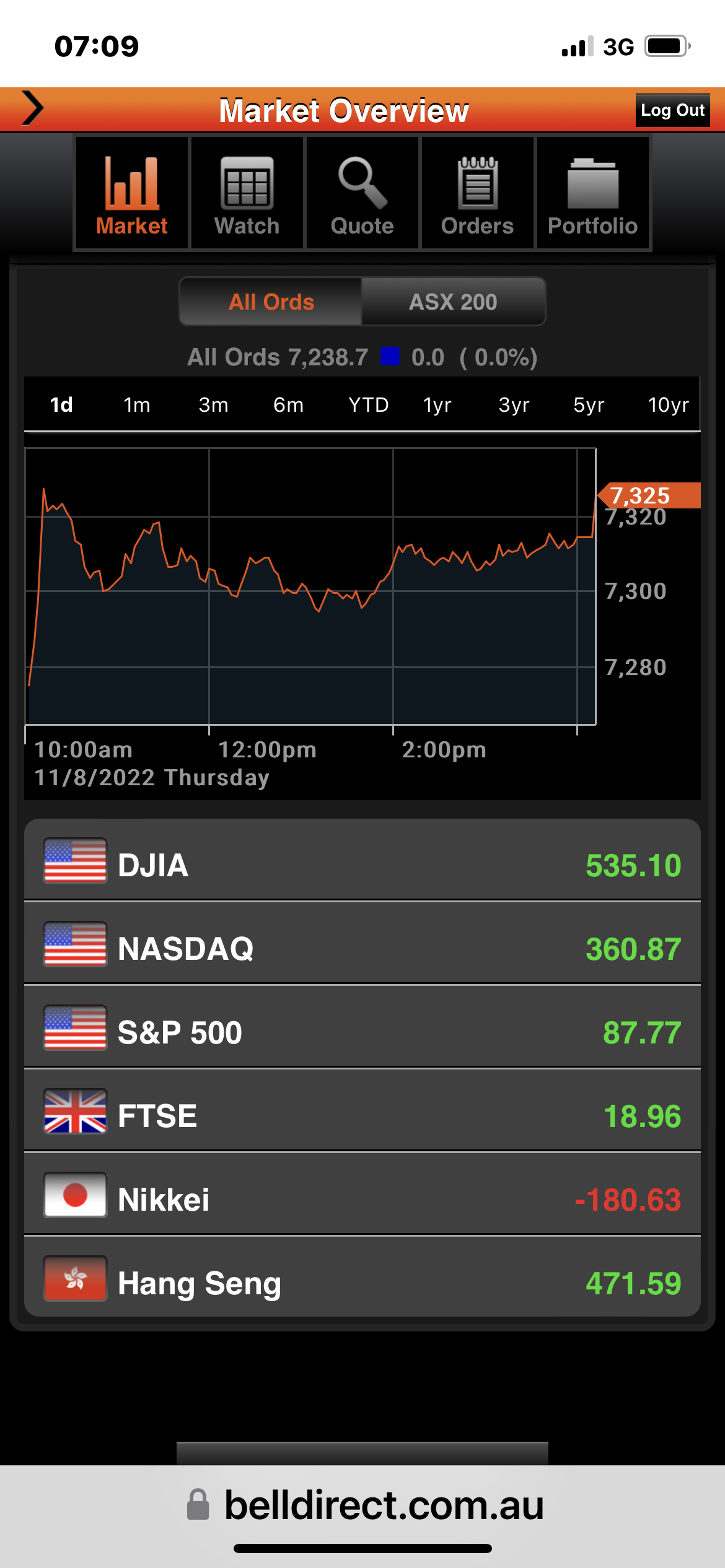Tap the Quote magnifying glass icon
The image size is (725, 1568).
(362, 183)
